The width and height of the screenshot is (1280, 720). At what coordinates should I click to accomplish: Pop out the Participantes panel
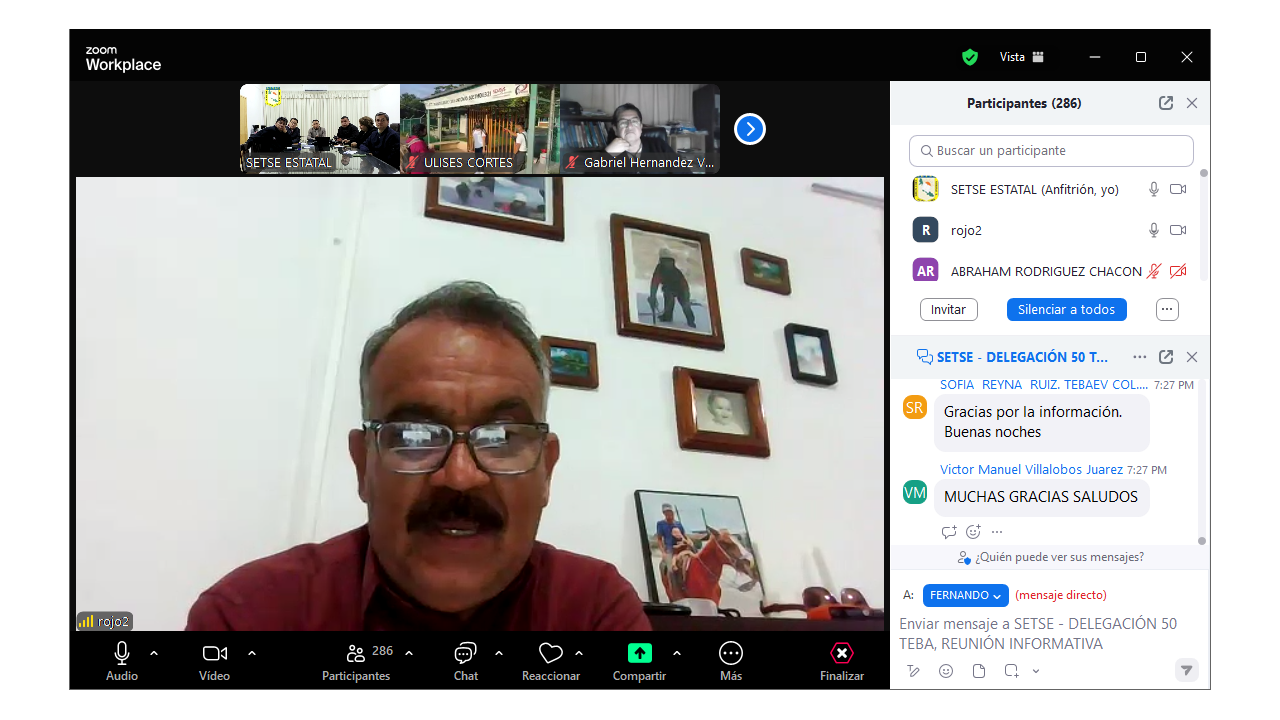pos(1165,103)
